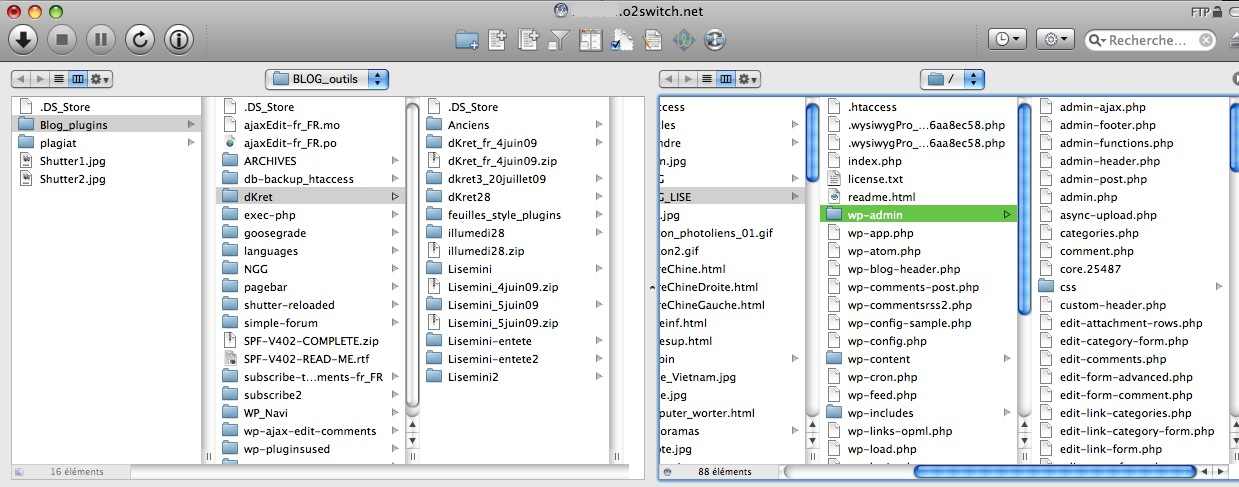Open the BLOG_outils path dropdown

click(327, 79)
